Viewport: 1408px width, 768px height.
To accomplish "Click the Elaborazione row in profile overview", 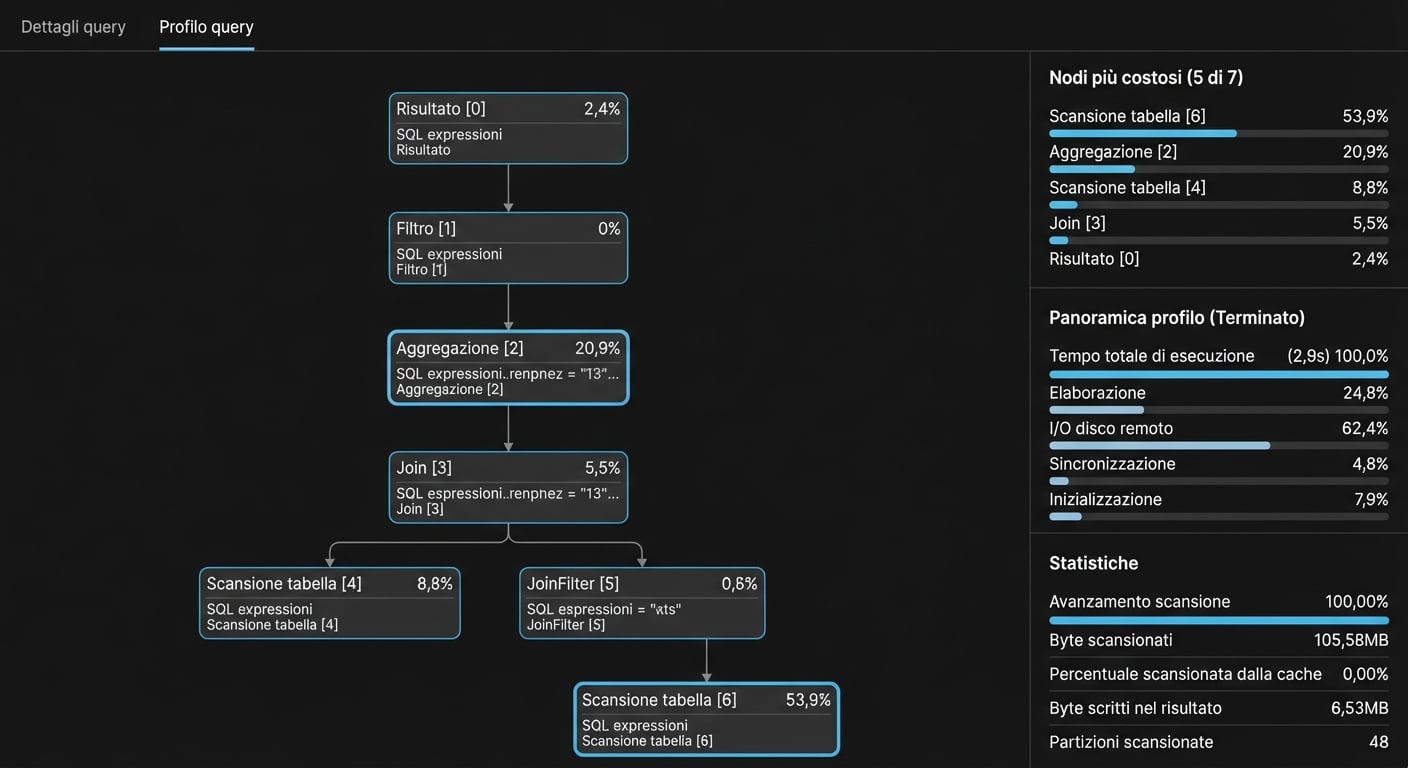I will (x=1218, y=393).
